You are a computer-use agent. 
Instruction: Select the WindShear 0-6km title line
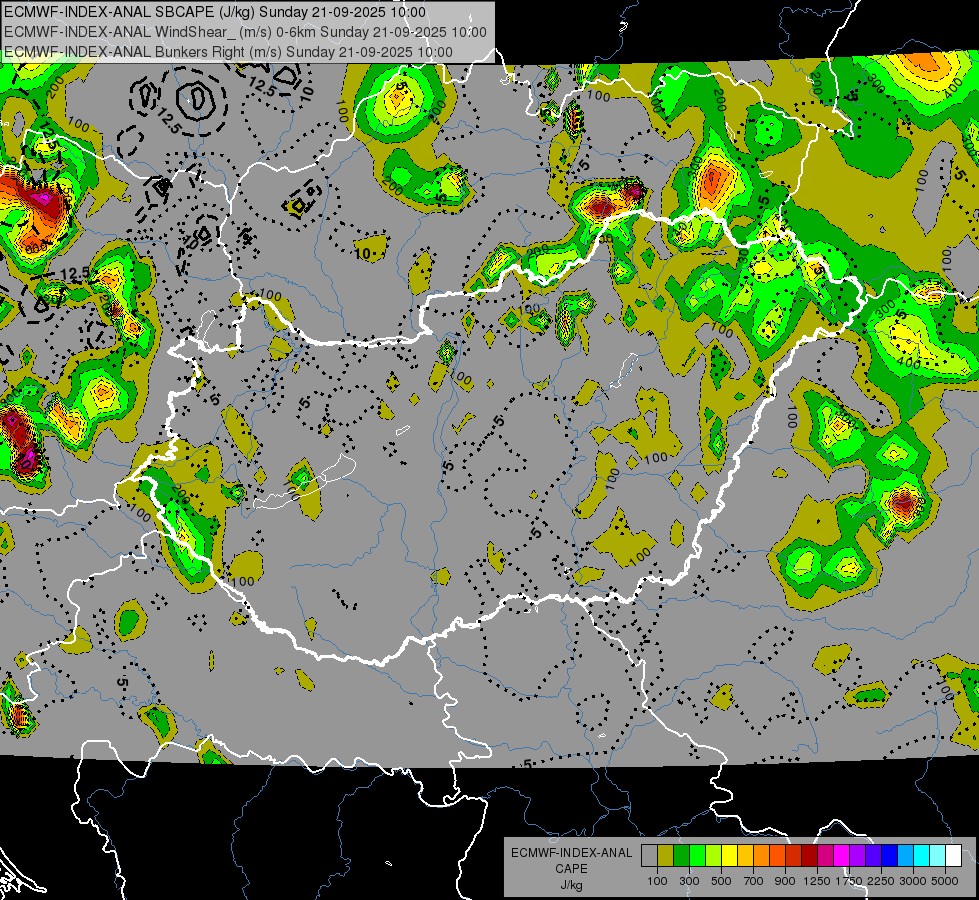(x=245, y=31)
